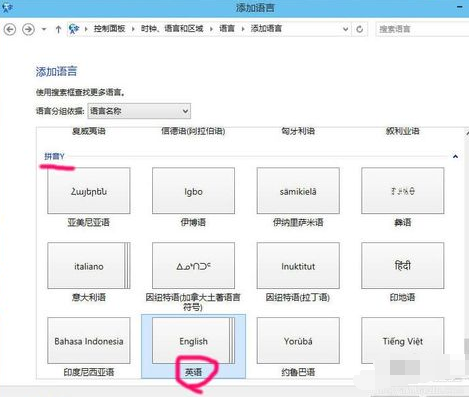Viewport: 469px width, 397px height.
Task: Select the Igbo language tile
Action: 193,197
